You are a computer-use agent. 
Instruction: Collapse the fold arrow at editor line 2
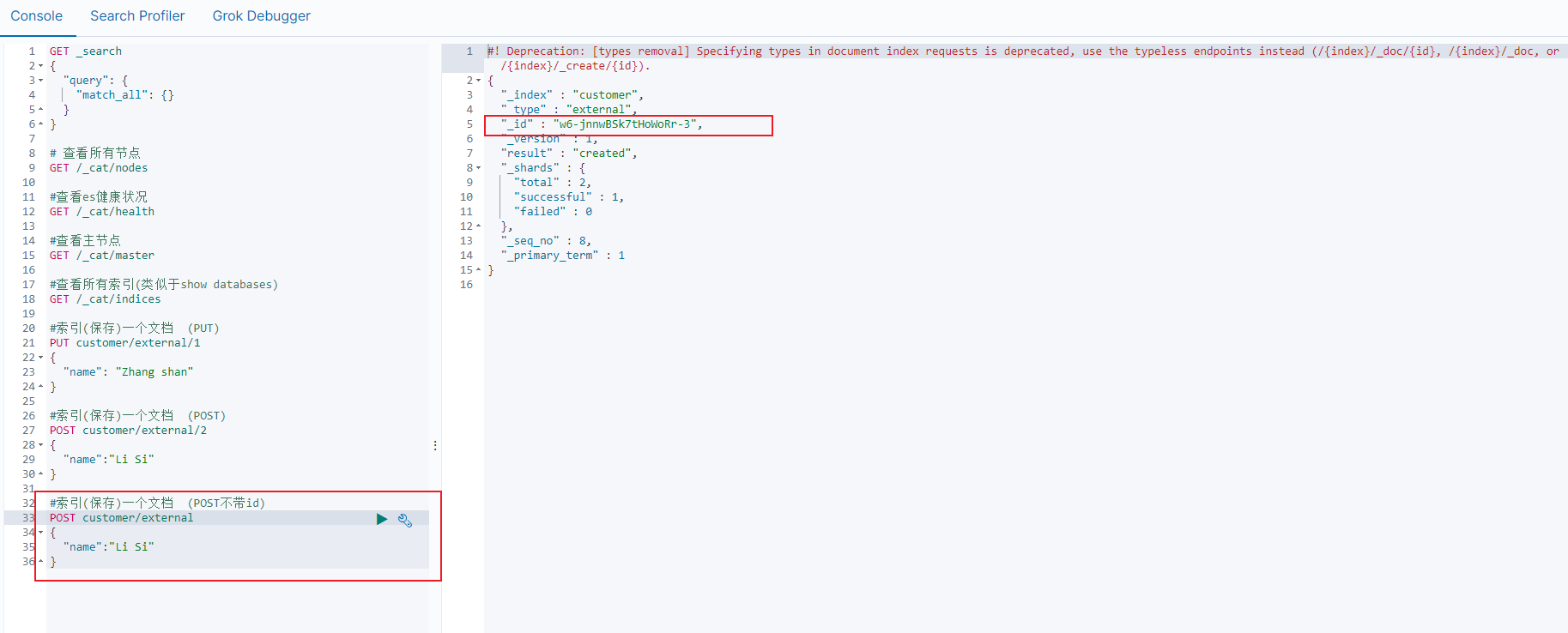pyautogui.click(x=40, y=66)
